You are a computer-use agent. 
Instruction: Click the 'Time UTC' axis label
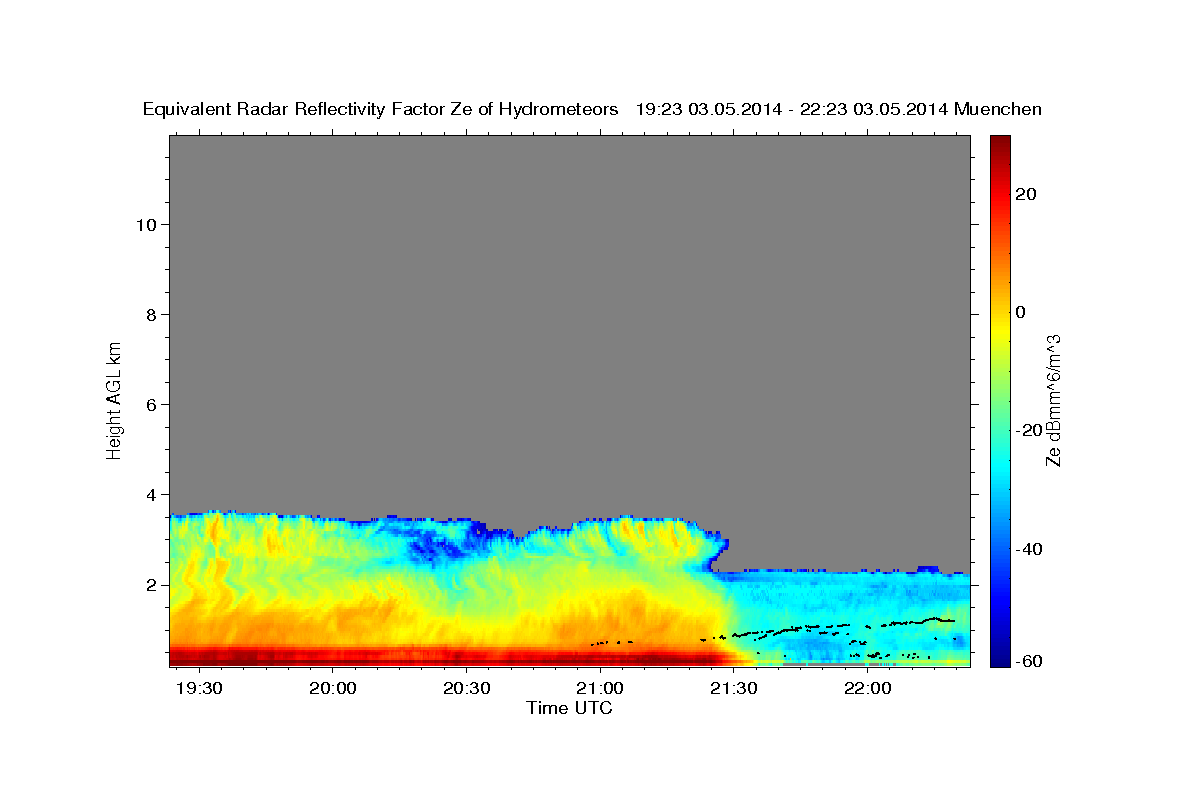pyautogui.click(x=569, y=708)
